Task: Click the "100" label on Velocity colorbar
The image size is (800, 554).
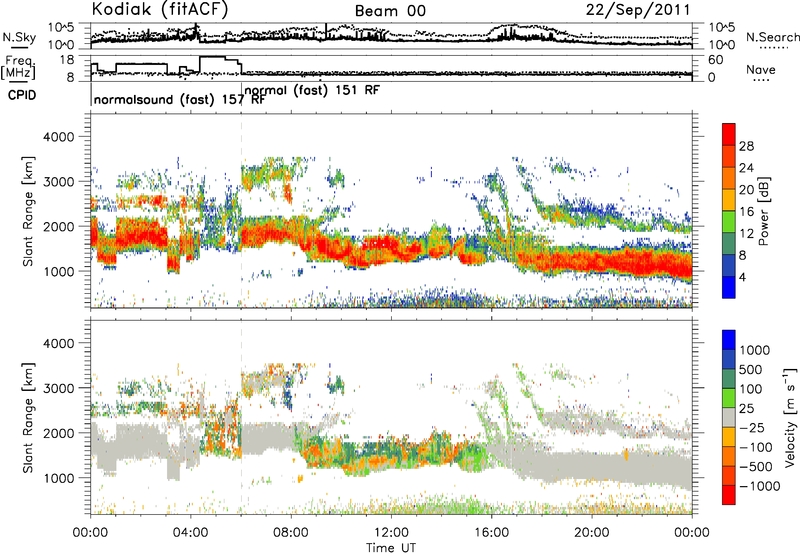Action: tap(751, 389)
